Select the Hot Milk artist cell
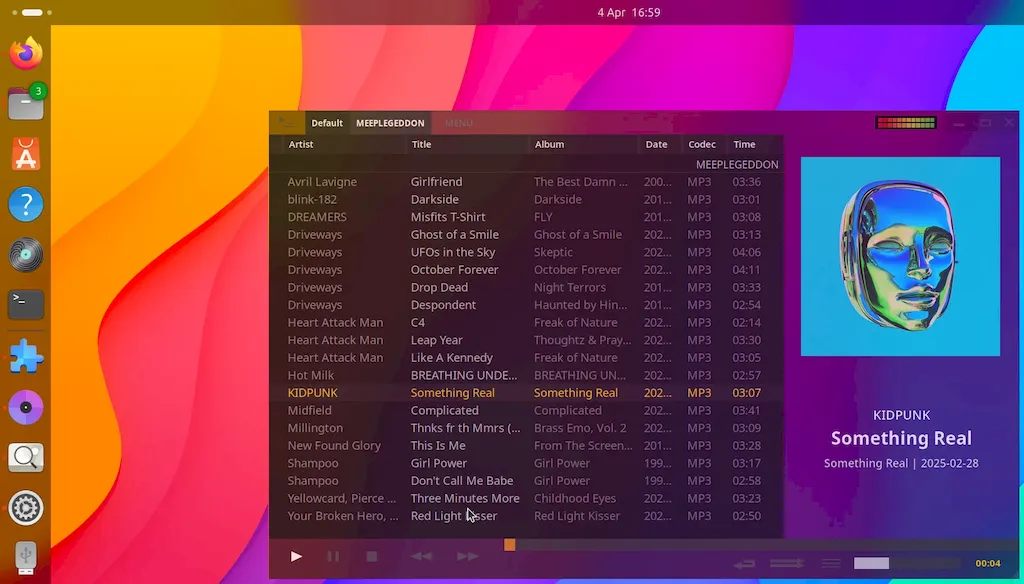 [x=311, y=376]
